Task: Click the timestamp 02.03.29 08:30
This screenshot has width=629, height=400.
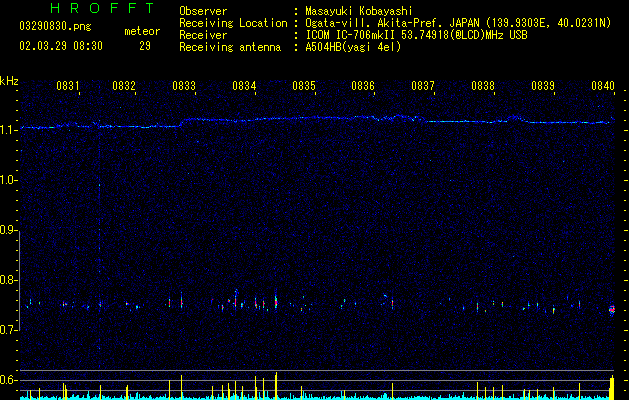Action: [x=61, y=46]
